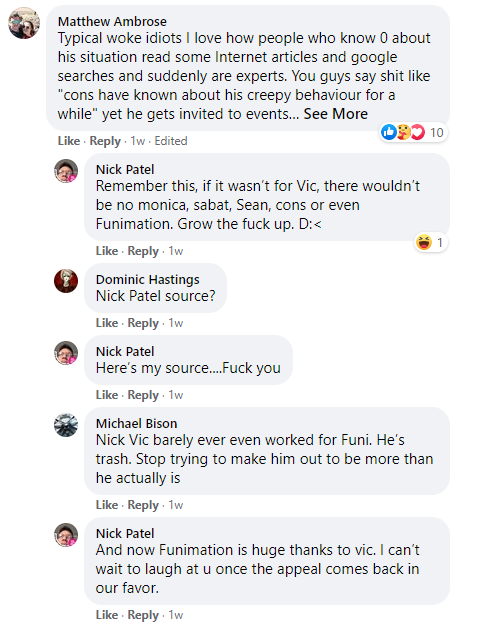Viewport: 484px width, 625px height.
Task: Click Nick Patel's avatar beside 'And now Funimation' reply
Action: [x=66, y=535]
